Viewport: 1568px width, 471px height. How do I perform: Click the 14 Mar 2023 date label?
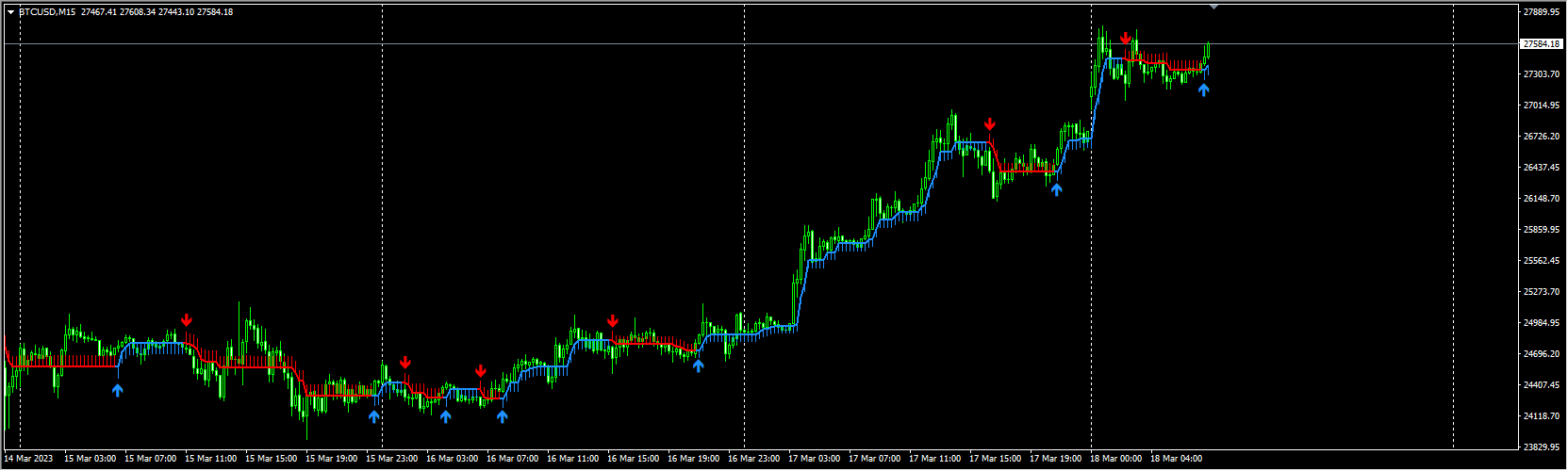pyautogui.click(x=29, y=459)
